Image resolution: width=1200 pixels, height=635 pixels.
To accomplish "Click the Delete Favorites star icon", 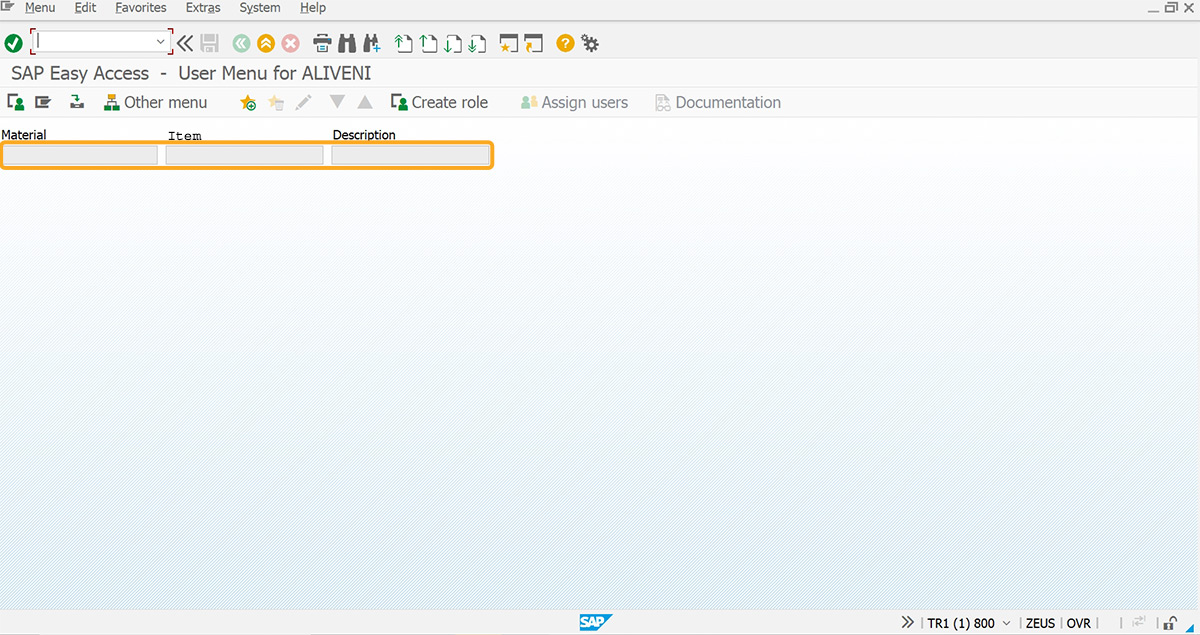I will (x=276, y=102).
